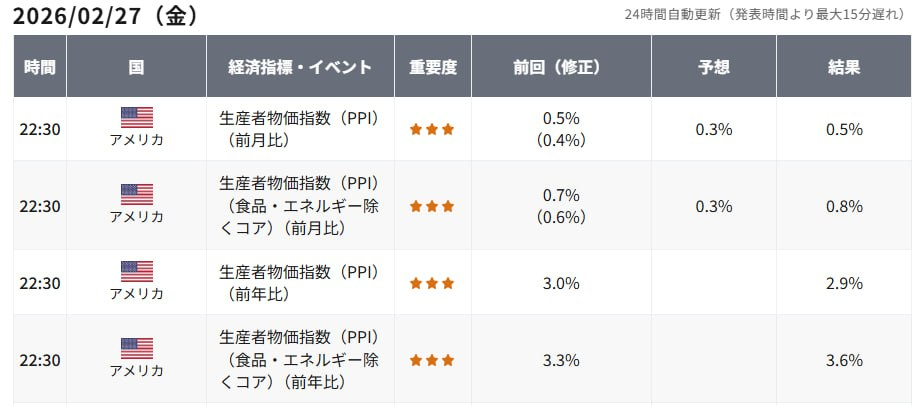This screenshot has width=919, height=406.
Task: Click the importance stars in the PPI 前年比 row
Action: point(432,284)
